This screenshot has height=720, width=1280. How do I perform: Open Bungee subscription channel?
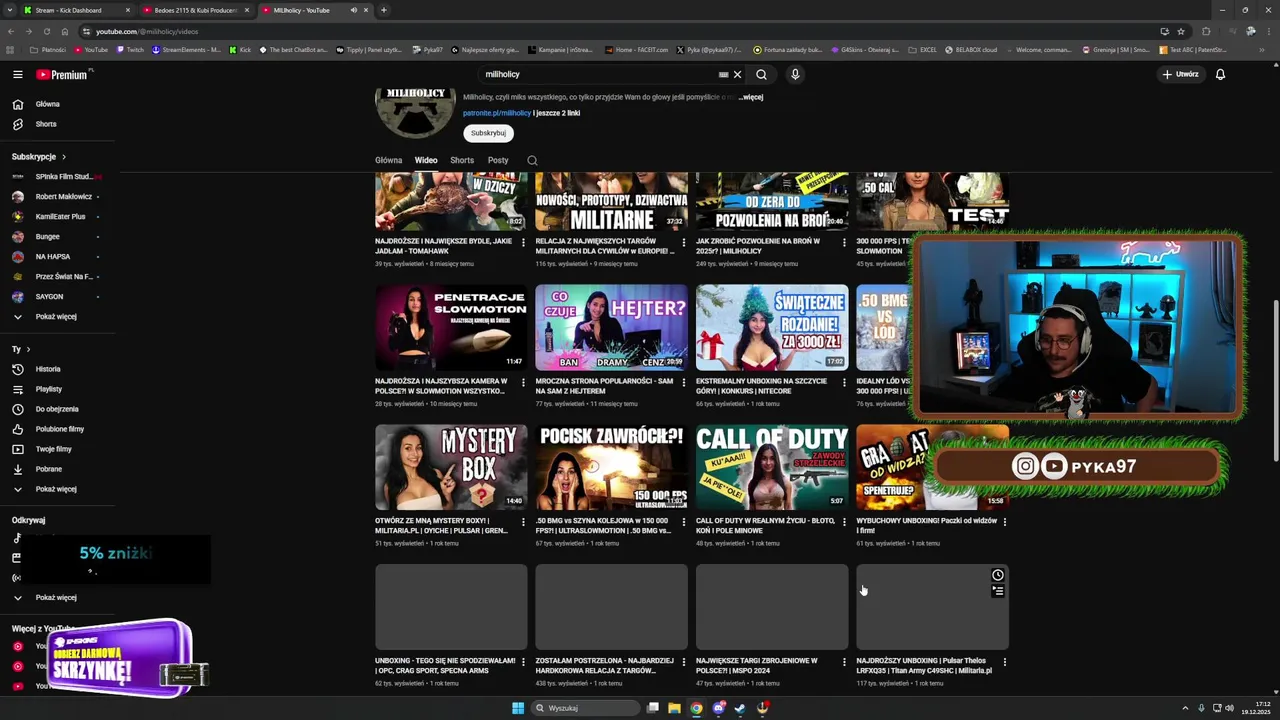pos(48,237)
